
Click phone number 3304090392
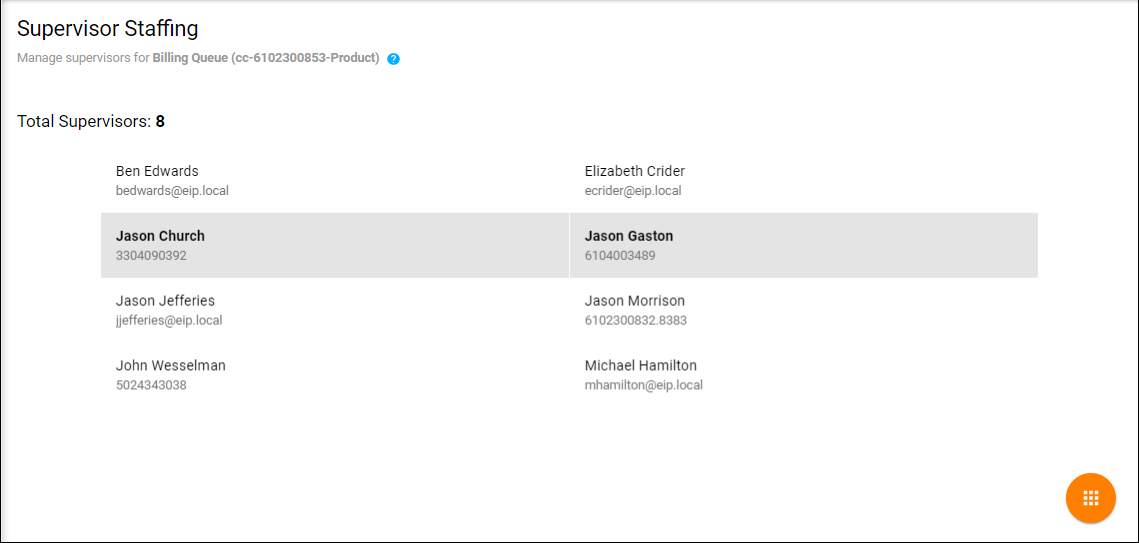(151, 255)
